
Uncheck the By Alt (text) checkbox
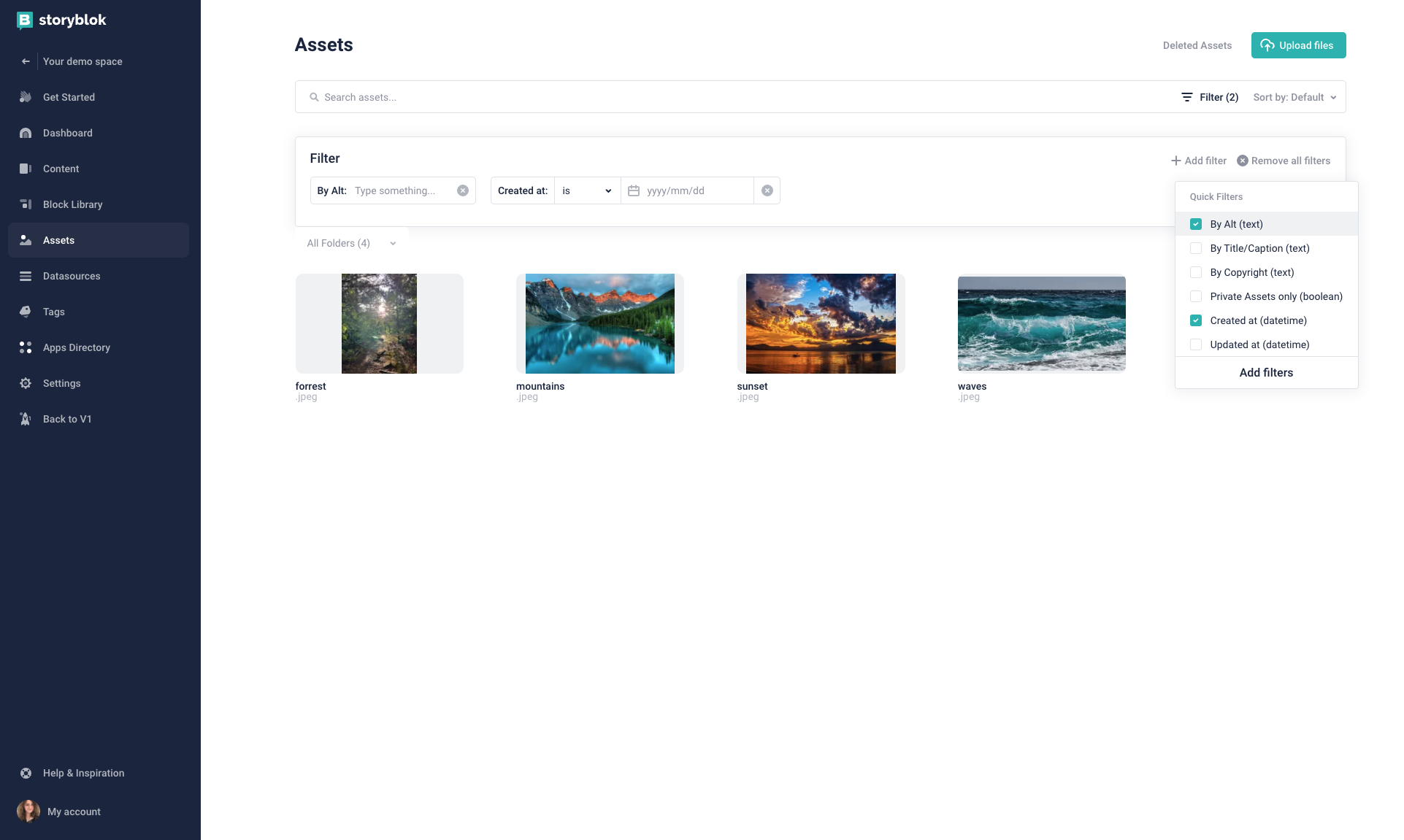coord(1196,224)
